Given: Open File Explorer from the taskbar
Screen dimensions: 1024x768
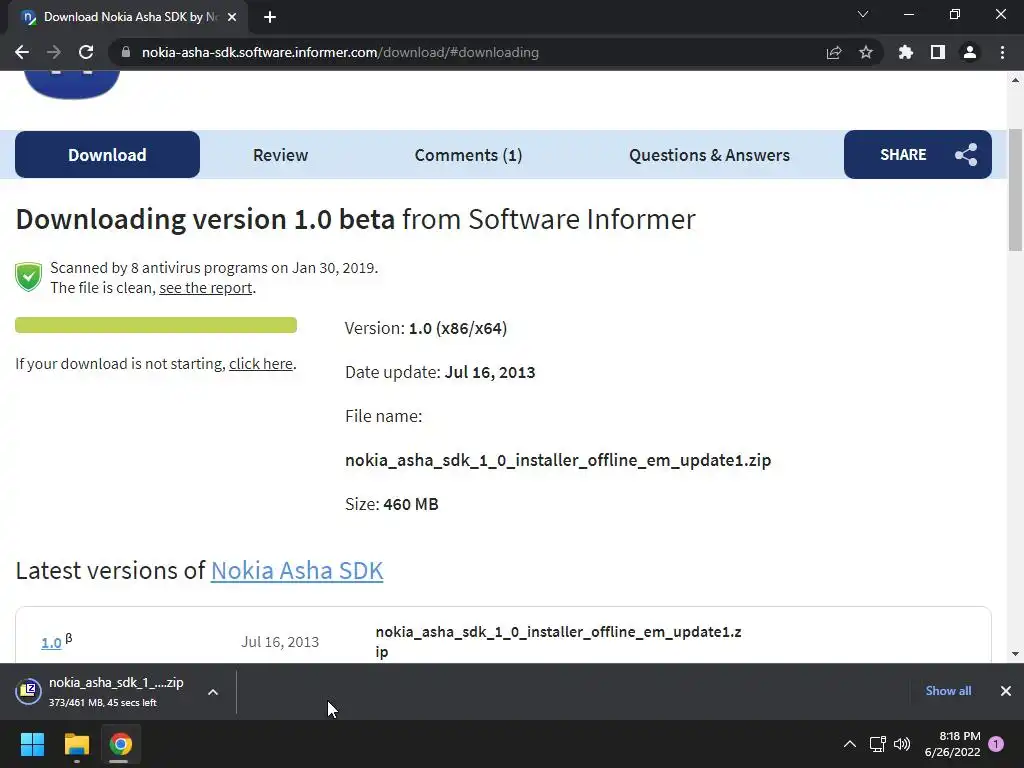Looking at the screenshot, I should pyautogui.click(x=76, y=744).
